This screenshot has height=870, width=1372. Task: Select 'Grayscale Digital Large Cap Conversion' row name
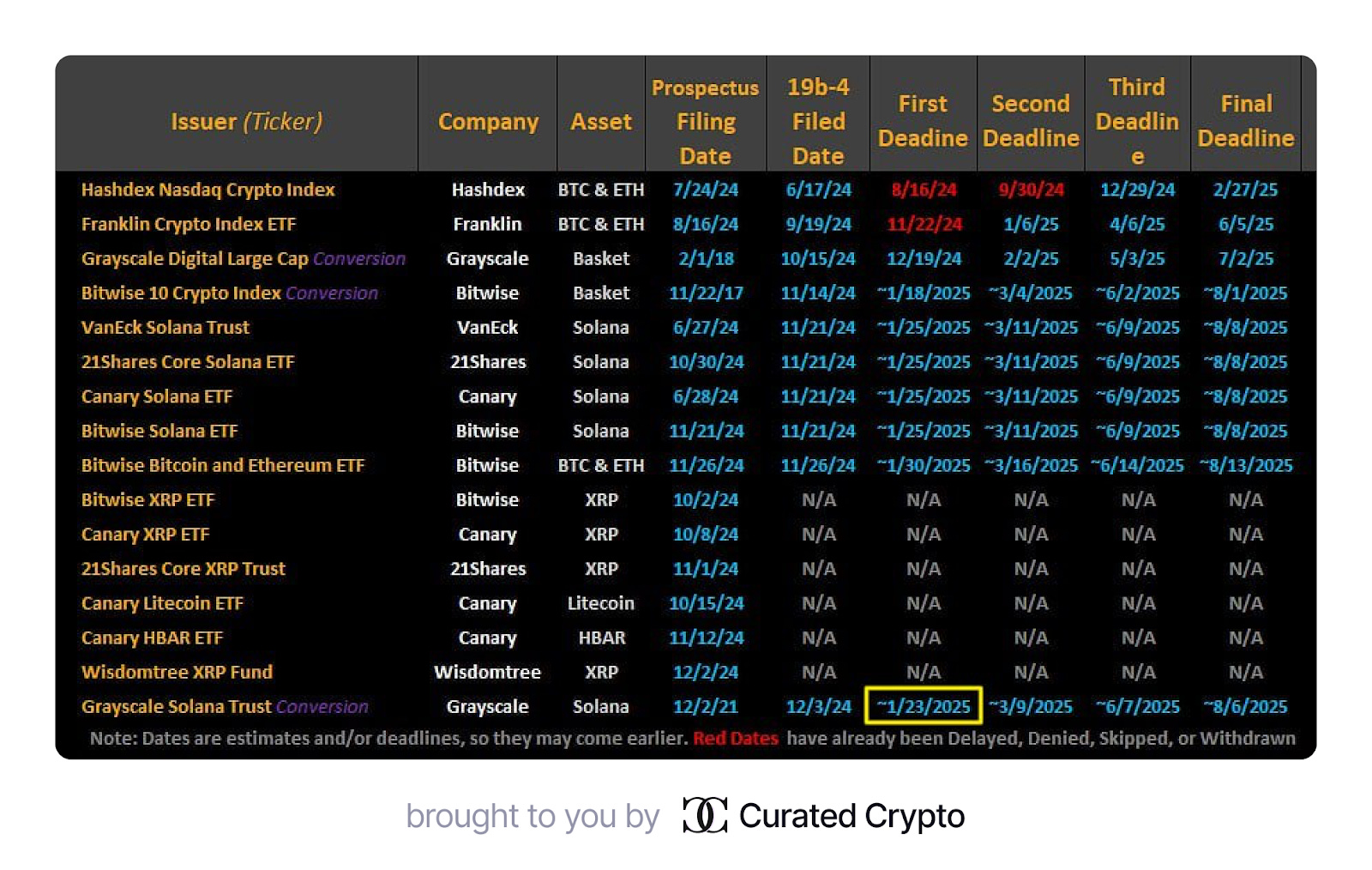pos(243,258)
